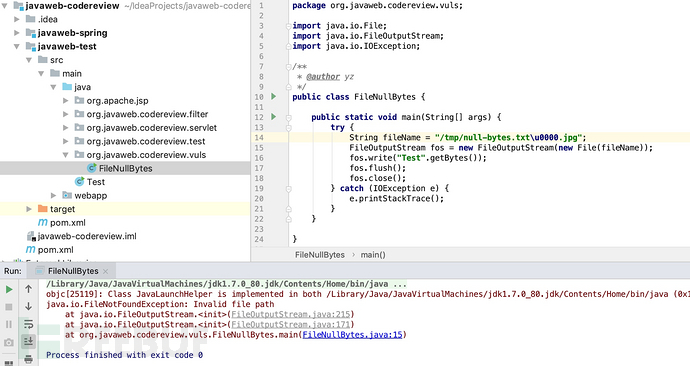
Task: Click fos.flush() on line 17
Action: point(378,168)
